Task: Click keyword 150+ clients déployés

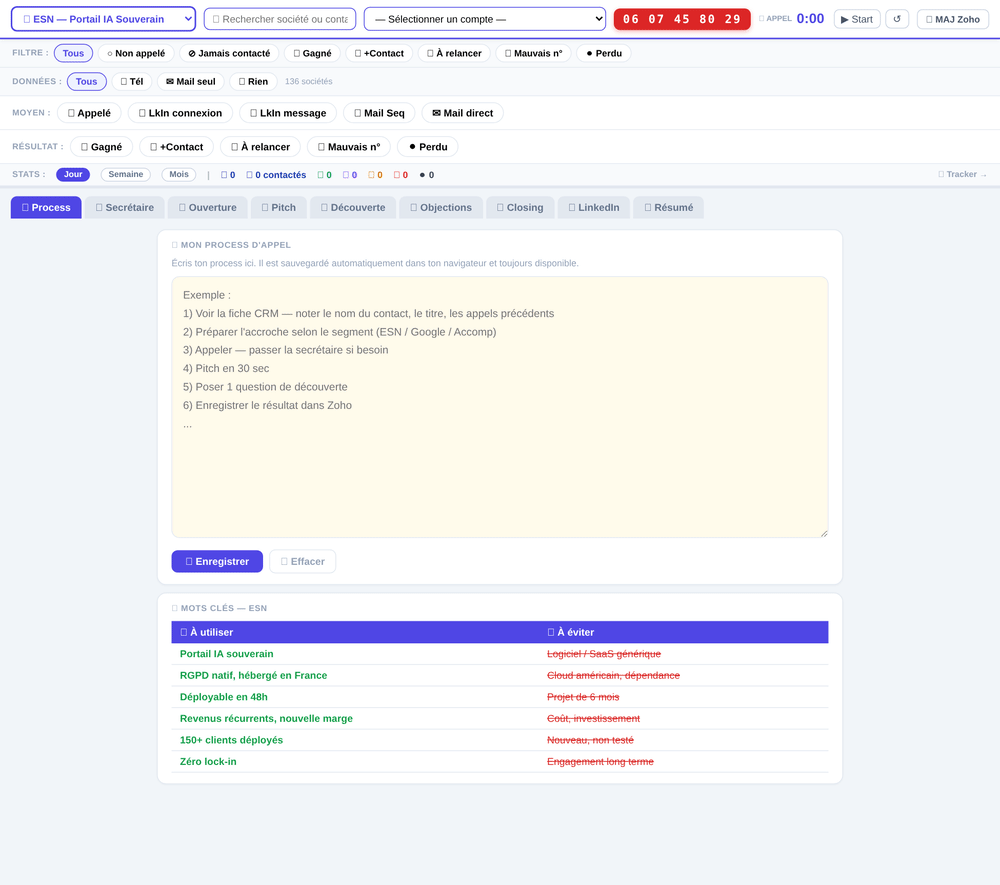Action: point(232,740)
